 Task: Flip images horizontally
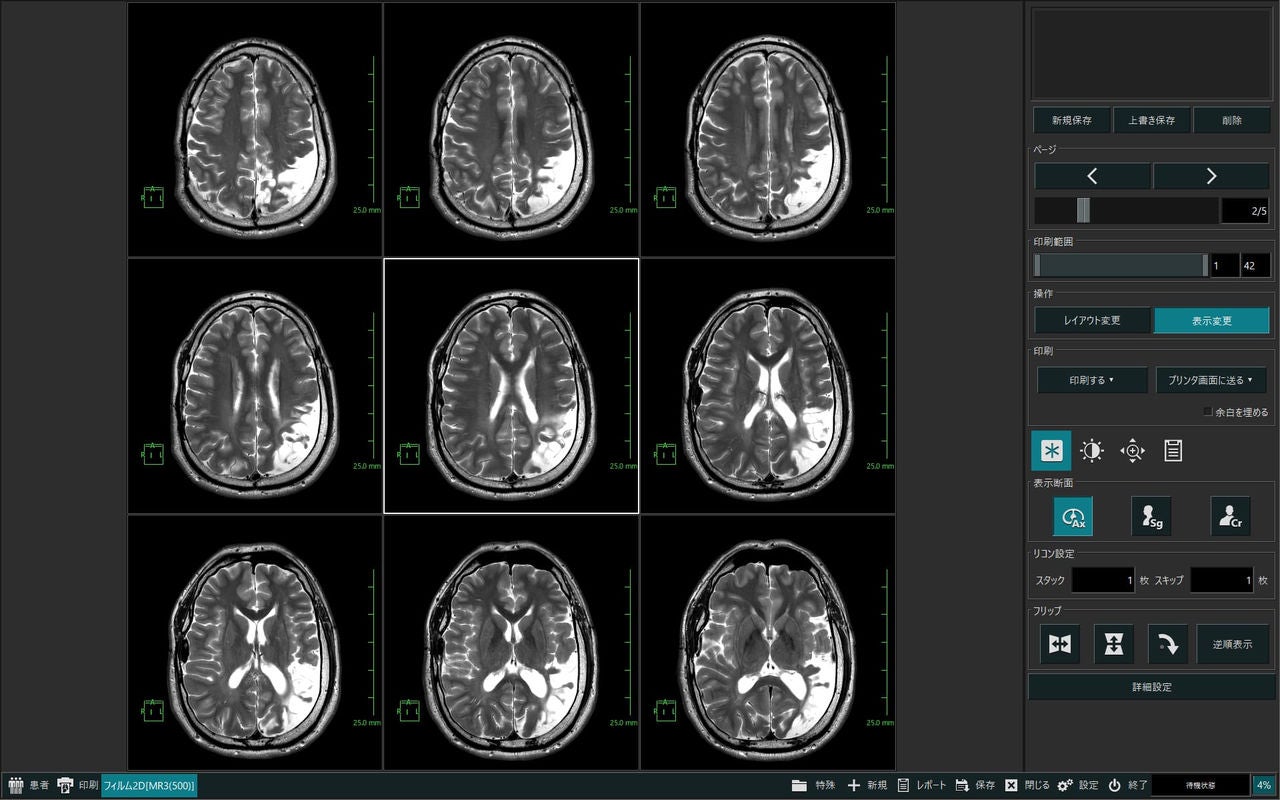point(1060,644)
